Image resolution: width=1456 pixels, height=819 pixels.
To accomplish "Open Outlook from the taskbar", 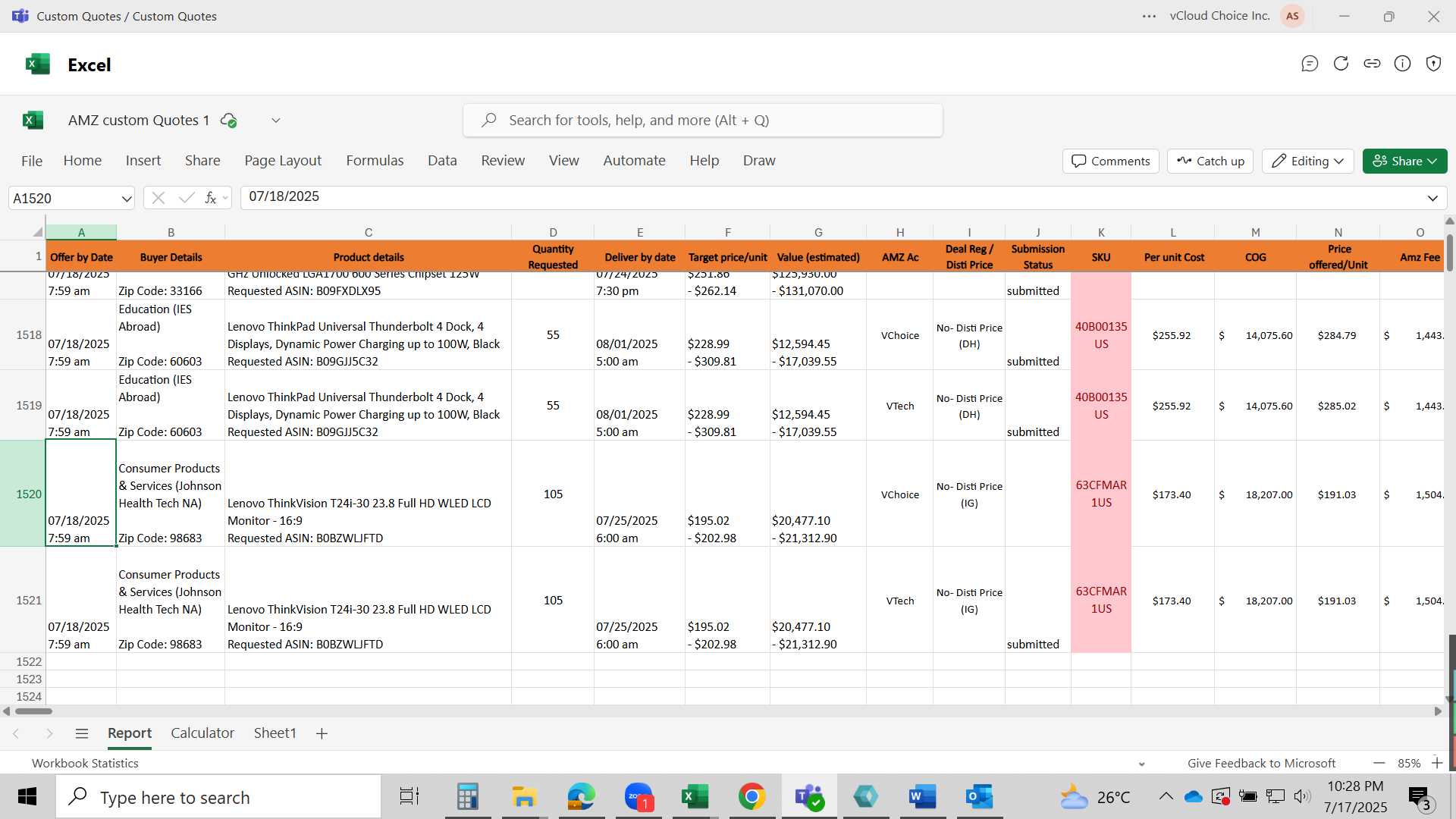I will [x=979, y=797].
